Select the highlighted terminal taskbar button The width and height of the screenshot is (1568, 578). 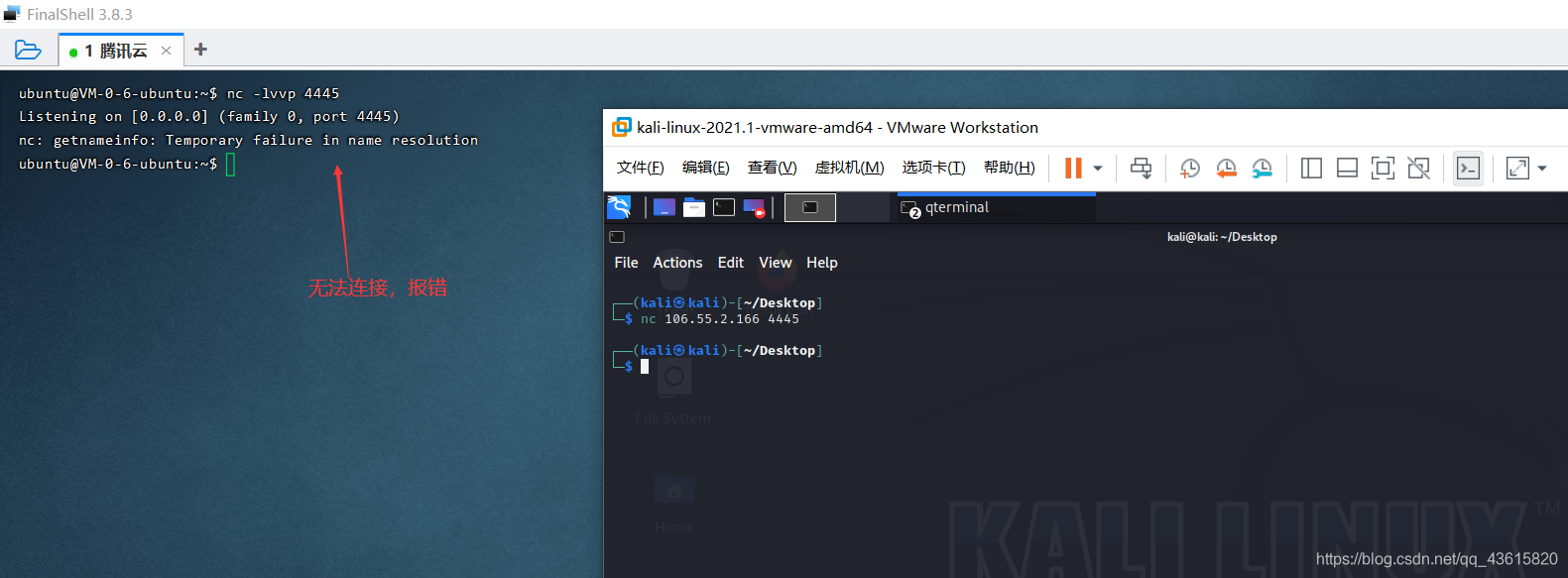pyautogui.click(x=810, y=207)
